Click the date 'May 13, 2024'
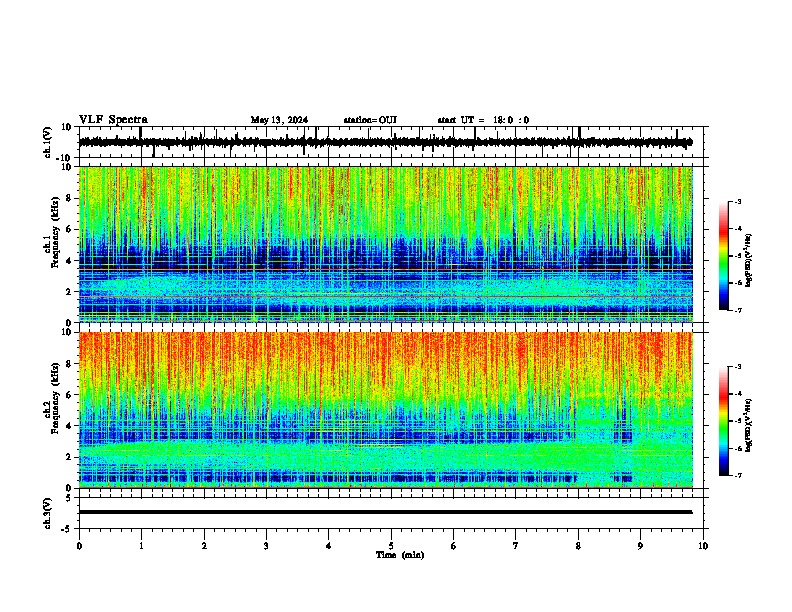This screenshot has height=612, width=792. coord(279,120)
